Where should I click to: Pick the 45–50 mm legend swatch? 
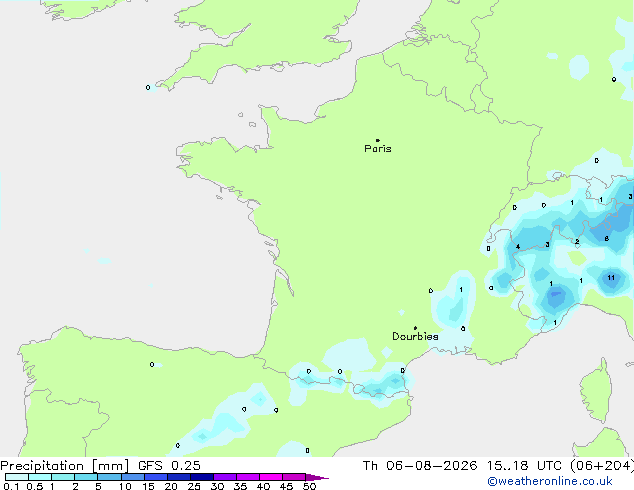point(294,477)
